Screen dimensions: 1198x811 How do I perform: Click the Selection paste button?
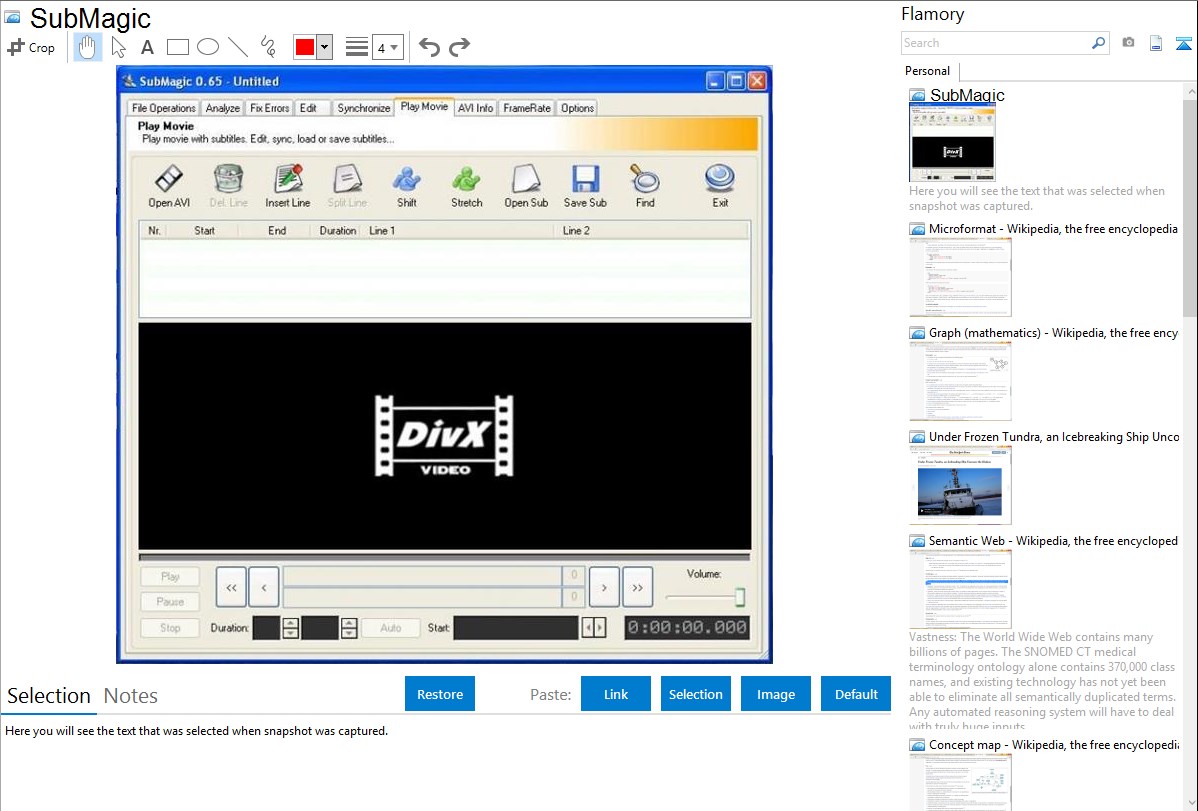[695, 694]
